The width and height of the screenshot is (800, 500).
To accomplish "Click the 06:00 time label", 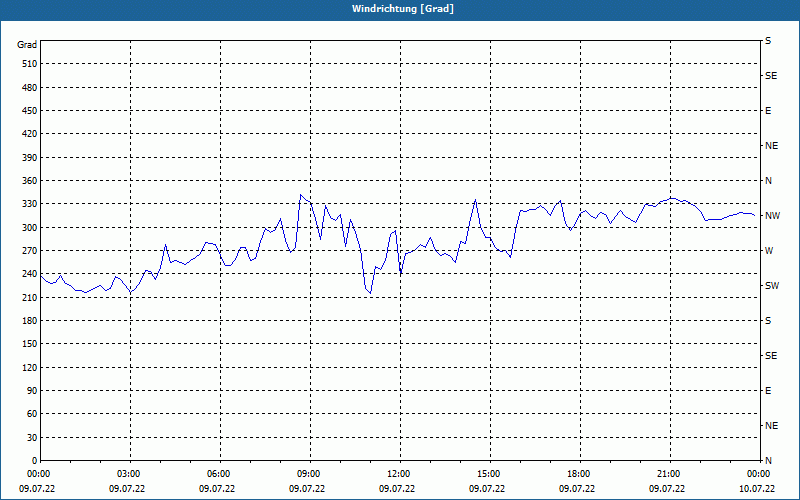I will [218, 474].
